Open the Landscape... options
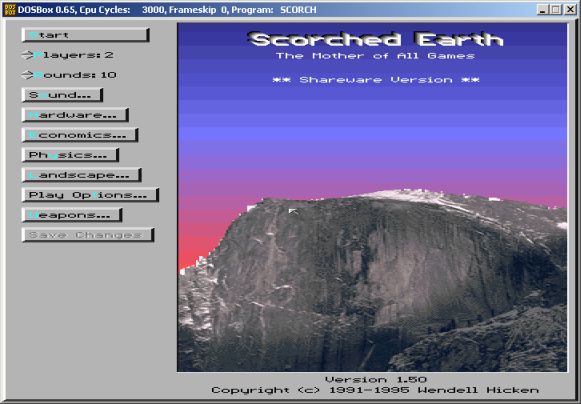 coord(82,175)
